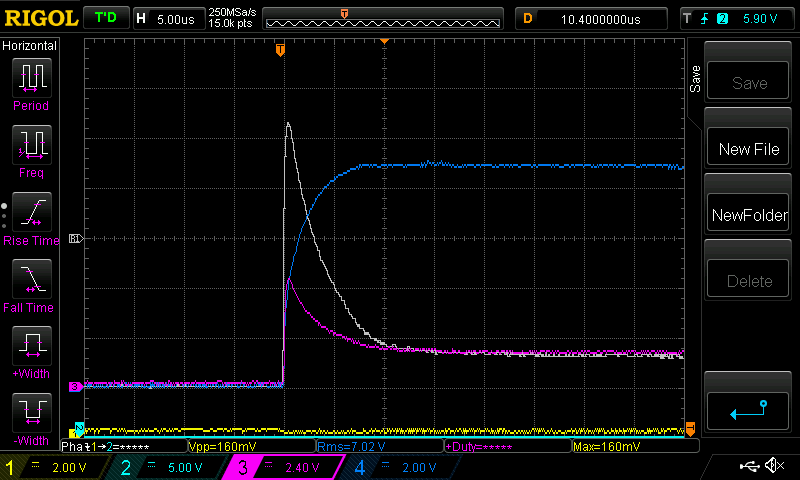Toggle channel 4 at 2.00 V
This screenshot has height=480, width=800.
404,467
